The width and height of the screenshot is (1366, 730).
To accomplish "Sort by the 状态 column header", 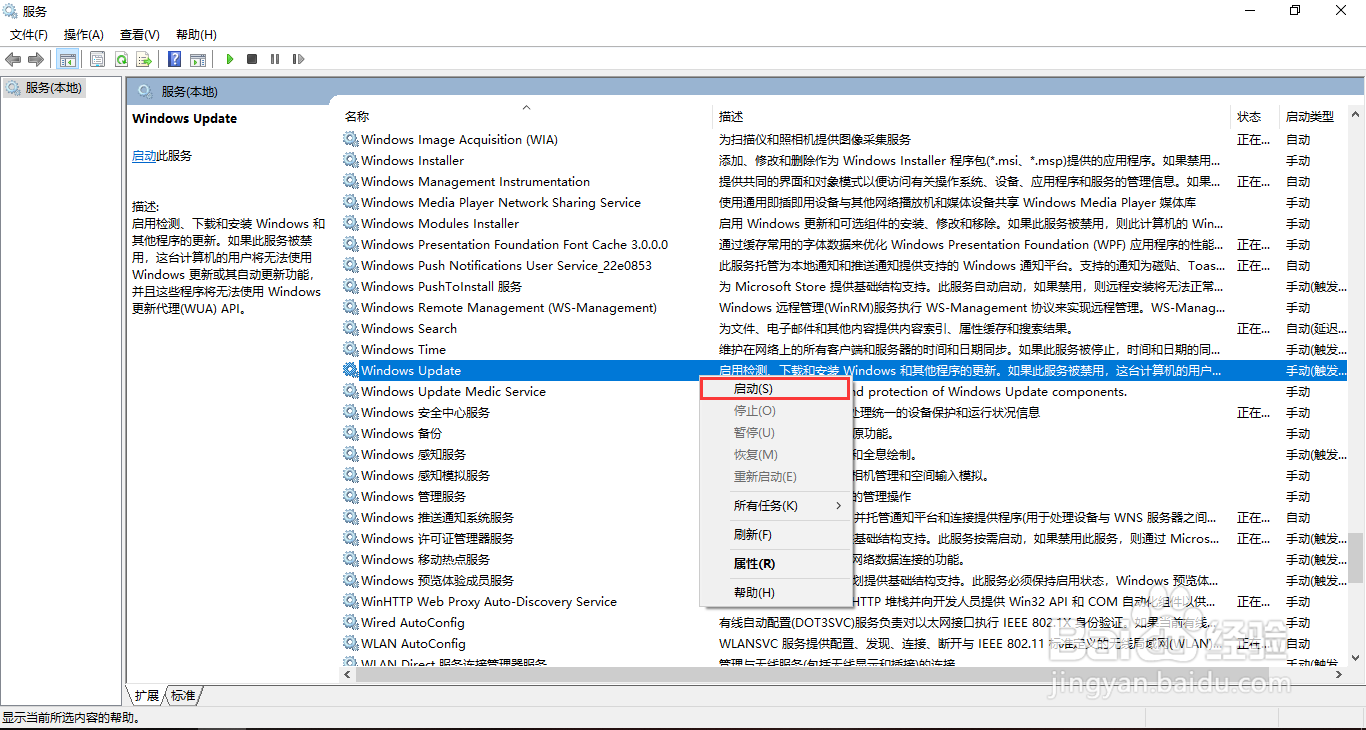I will [x=1254, y=116].
